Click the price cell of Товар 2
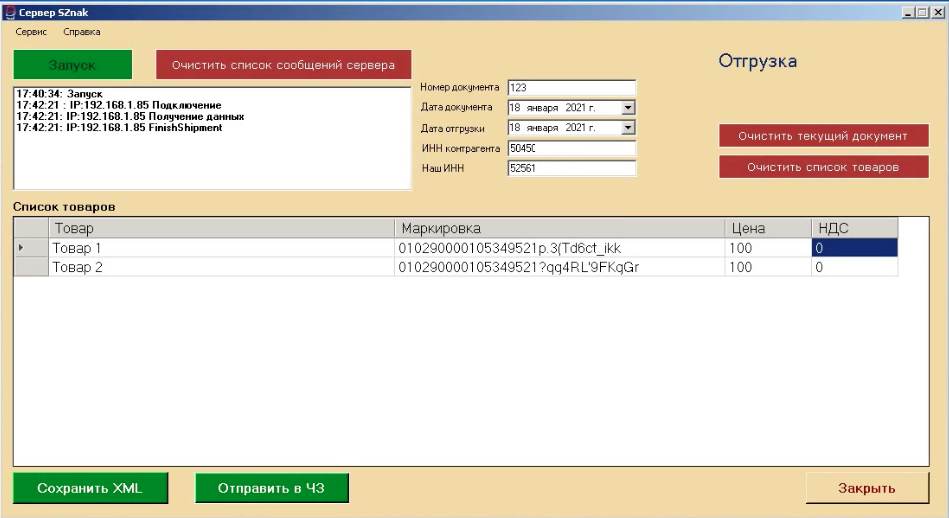Viewport: 949px width, 518px height. (768, 267)
